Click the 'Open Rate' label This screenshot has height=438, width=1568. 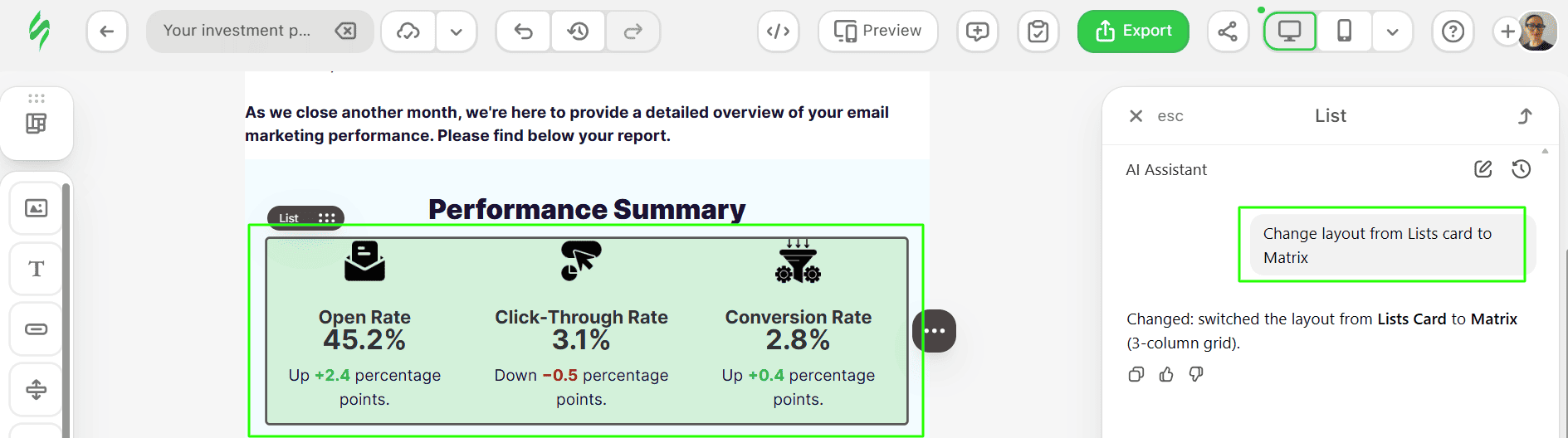tap(364, 317)
